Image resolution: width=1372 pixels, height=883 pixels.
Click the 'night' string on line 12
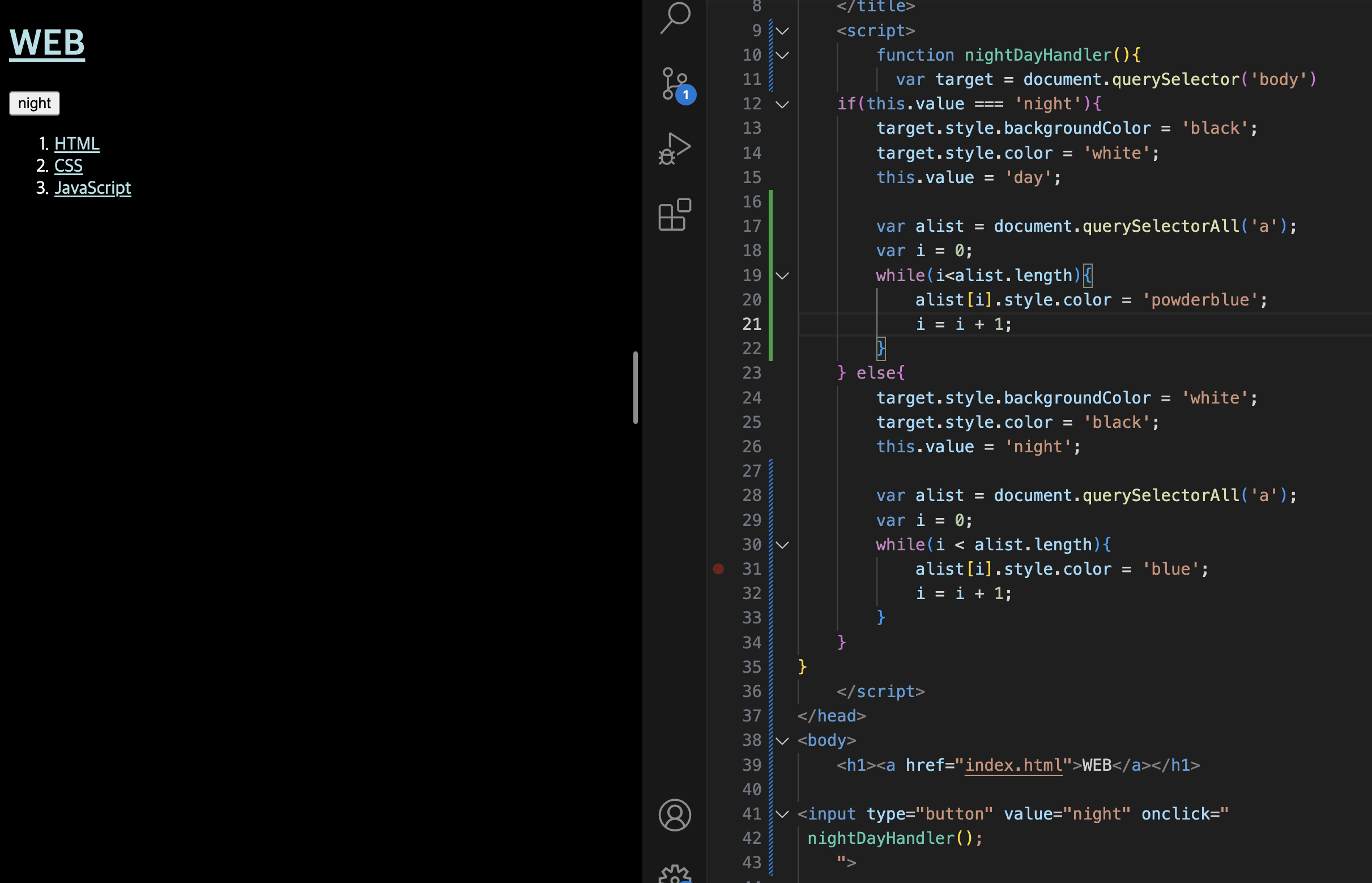(1048, 104)
